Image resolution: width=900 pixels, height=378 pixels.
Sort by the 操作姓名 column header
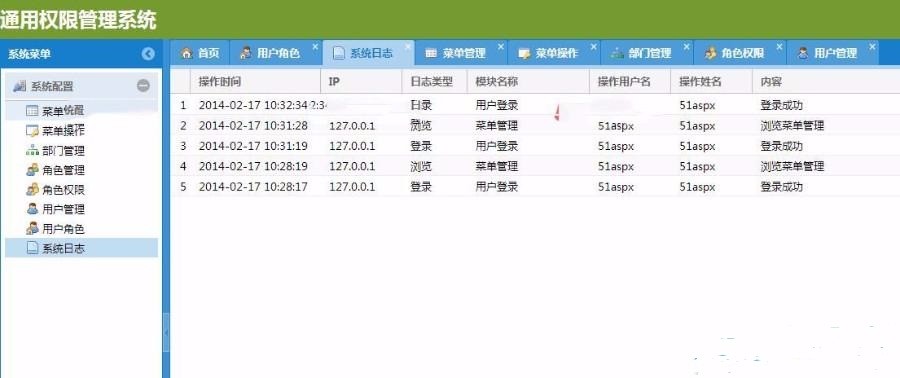pyautogui.click(x=711, y=81)
